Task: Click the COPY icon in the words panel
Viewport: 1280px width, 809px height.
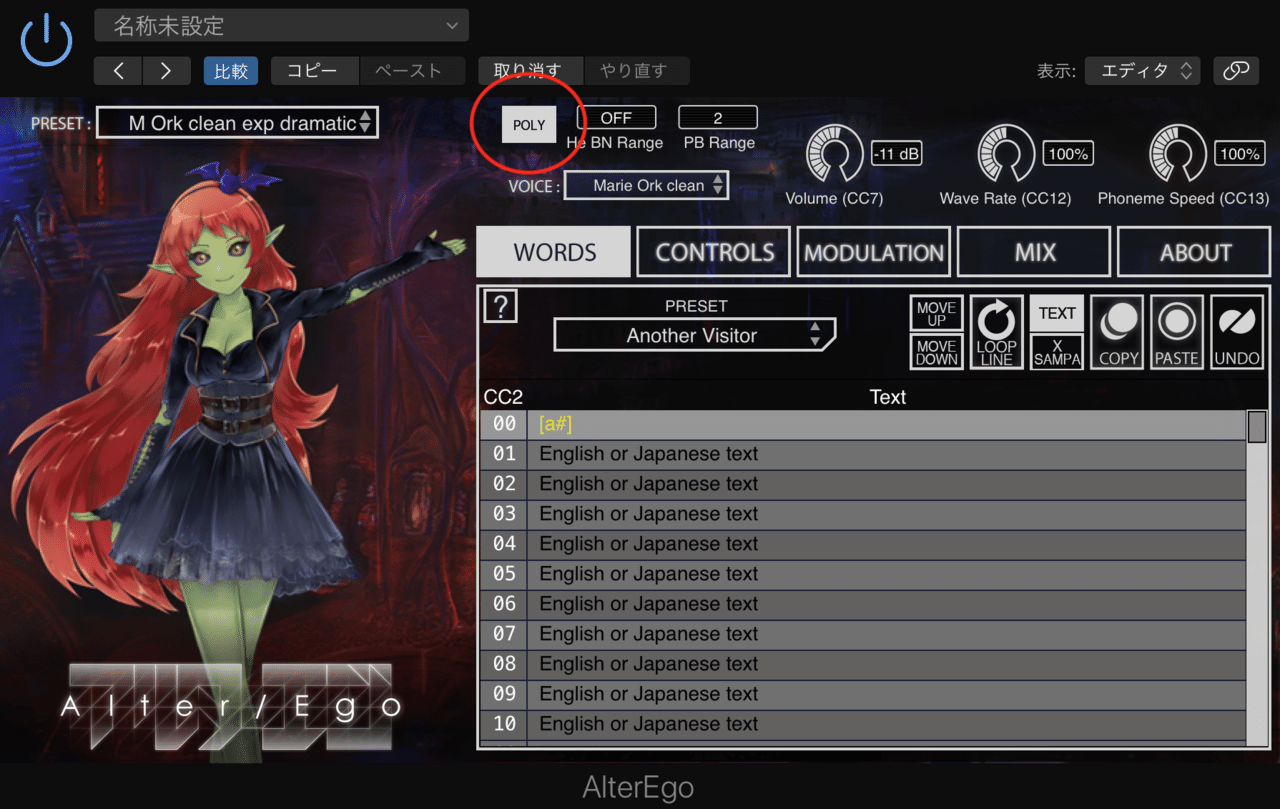Action: (x=1116, y=331)
